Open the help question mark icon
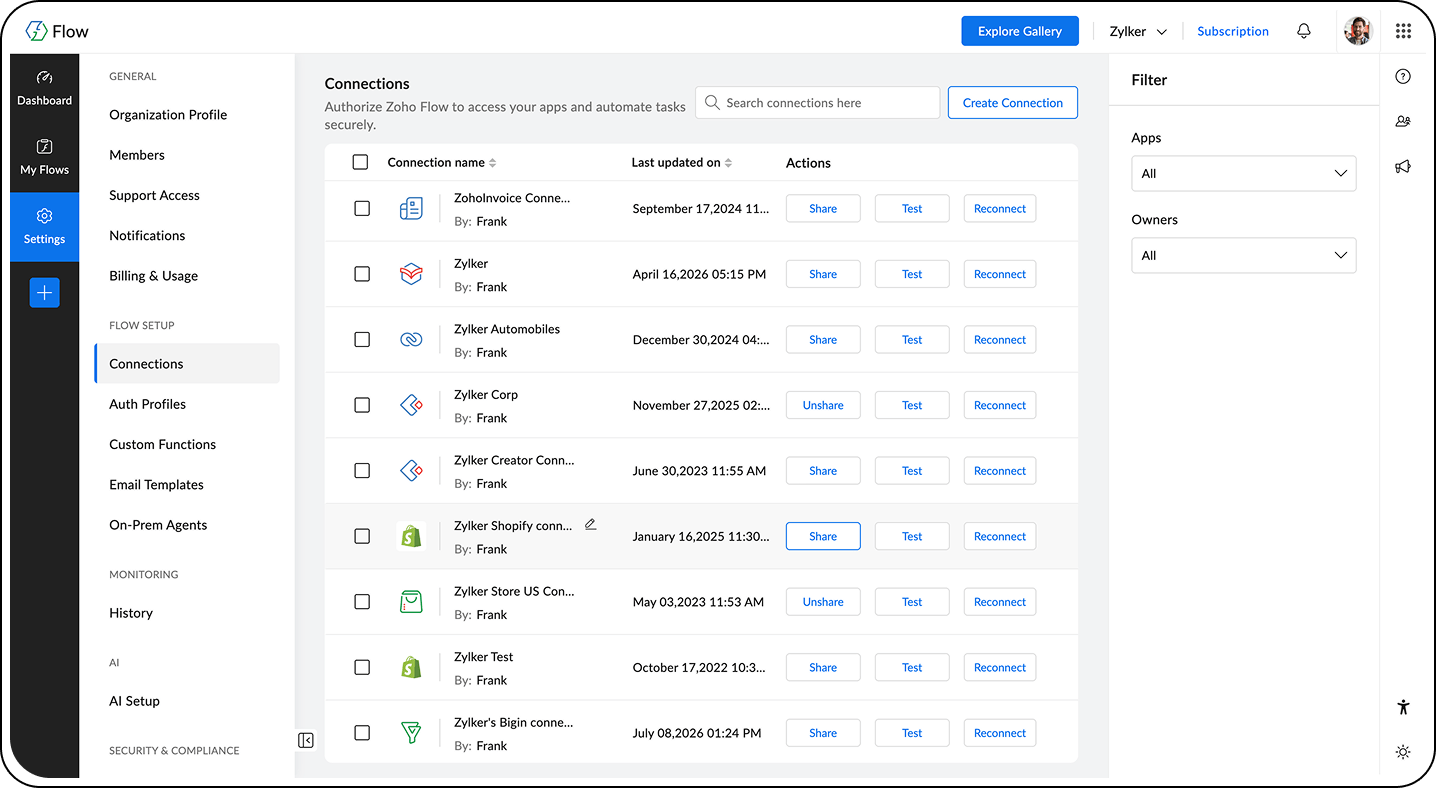The height and width of the screenshot is (788, 1436). pyautogui.click(x=1403, y=77)
